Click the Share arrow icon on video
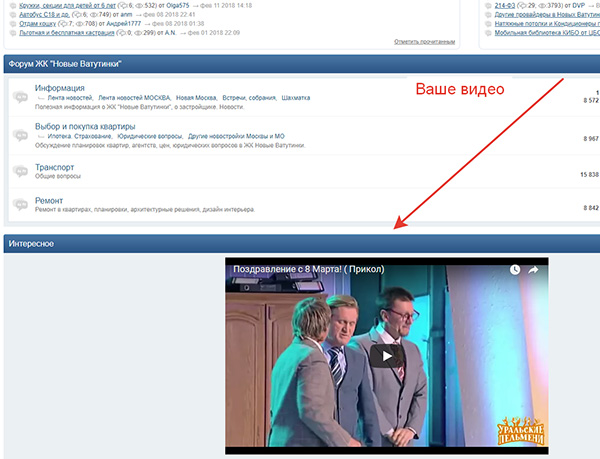This screenshot has width=600, height=459. tap(533, 270)
